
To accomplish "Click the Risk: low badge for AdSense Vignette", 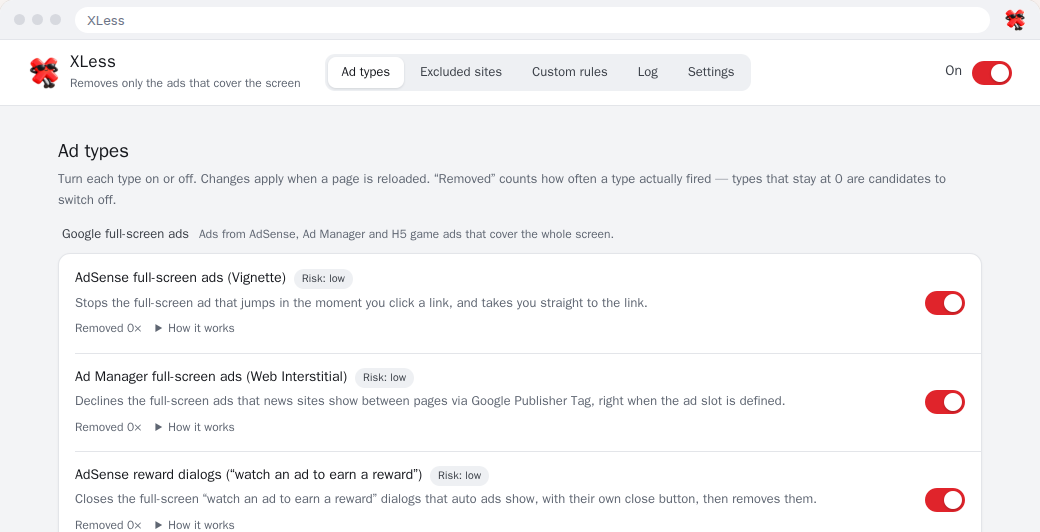I will pyautogui.click(x=323, y=279).
